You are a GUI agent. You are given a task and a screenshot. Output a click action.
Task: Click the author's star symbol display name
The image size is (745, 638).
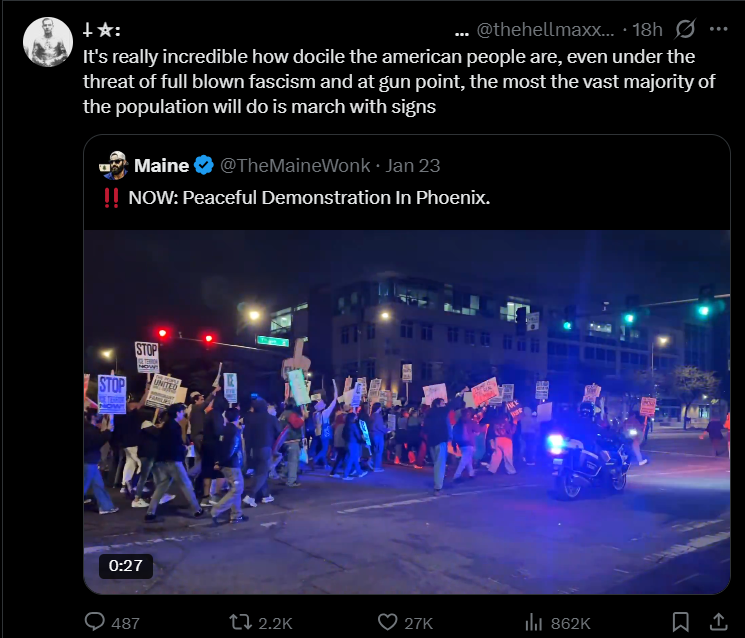tap(101, 30)
